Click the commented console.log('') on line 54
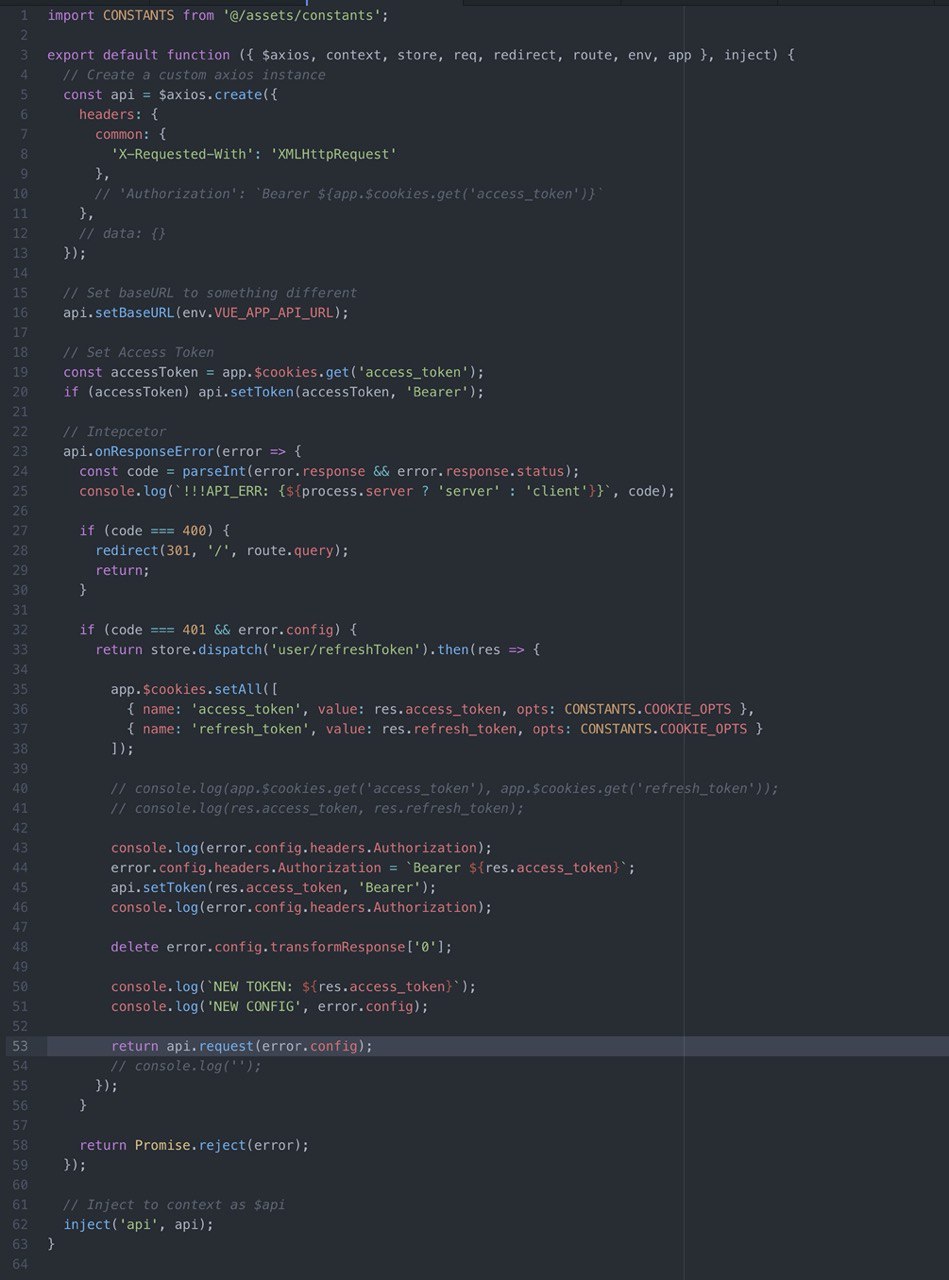 click(x=186, y=1066)
